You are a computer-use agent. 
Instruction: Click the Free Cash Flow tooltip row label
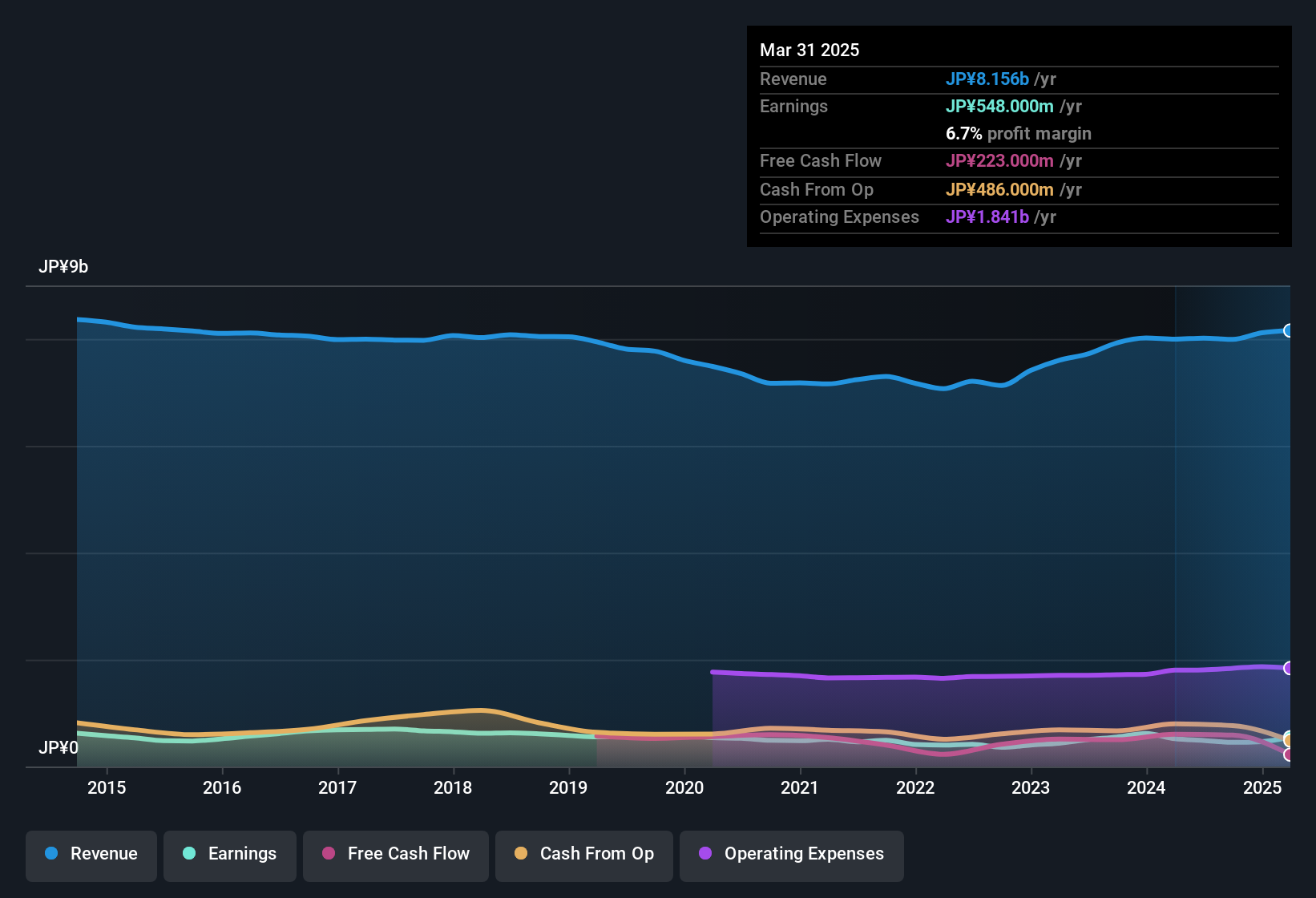coord(821,160)
